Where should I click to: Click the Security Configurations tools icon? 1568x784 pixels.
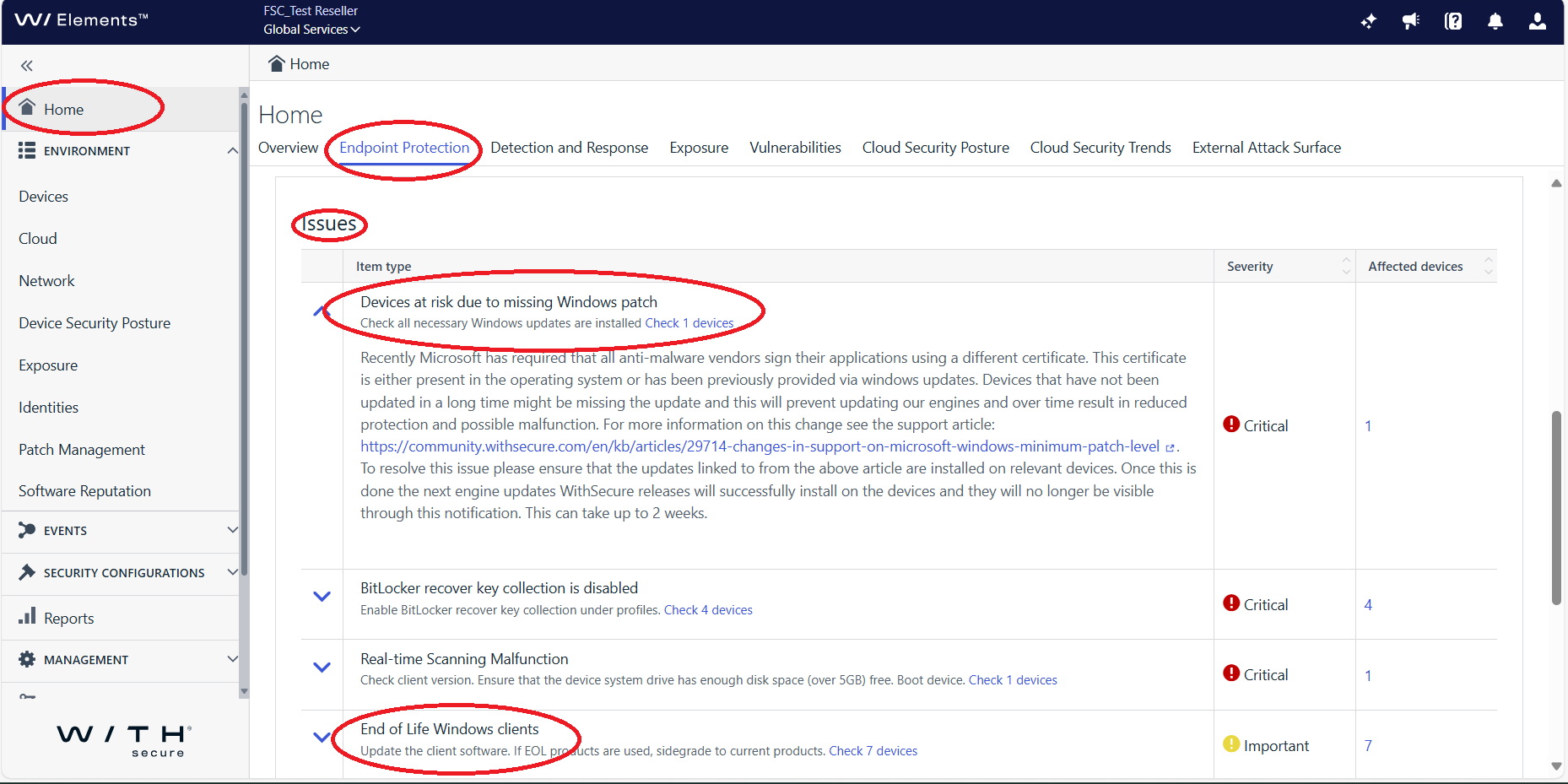click(27, 572)
